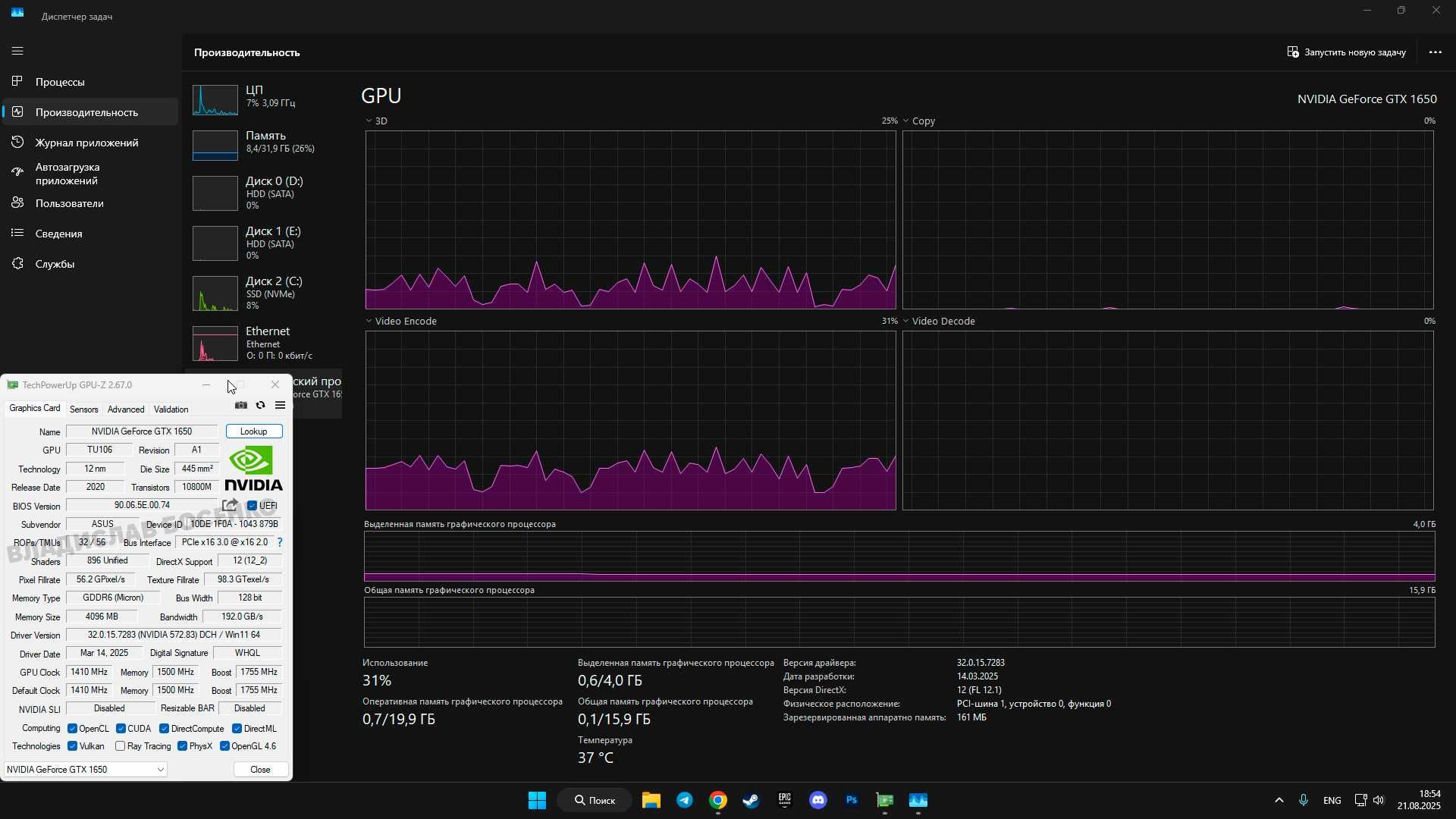Open the Процессы page icon in sidebar
The height and width of the screenshot is (819, 1456).
pyautogui.click(x=17, y=81)
